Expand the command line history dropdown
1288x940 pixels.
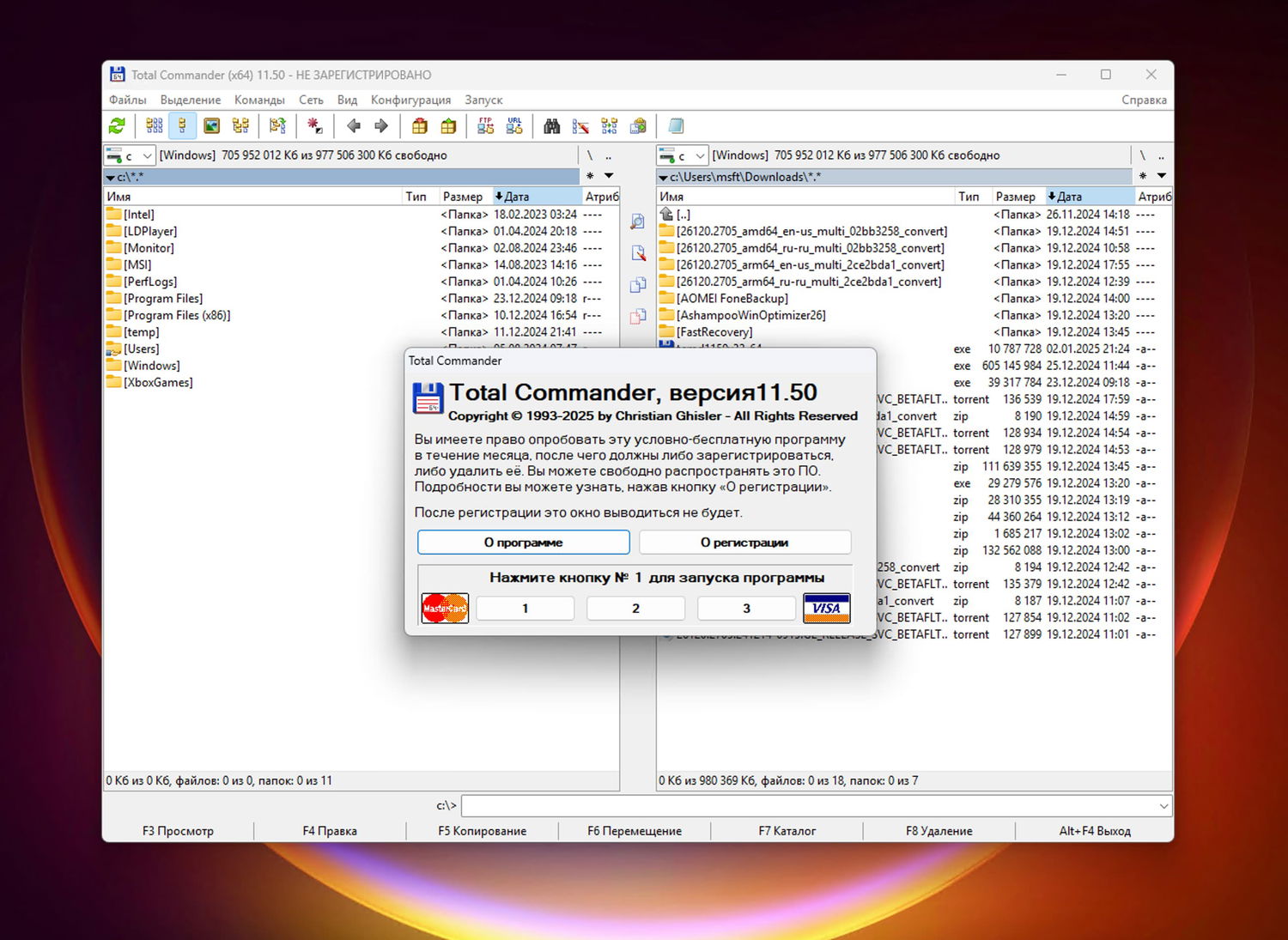coord(1163,806)
